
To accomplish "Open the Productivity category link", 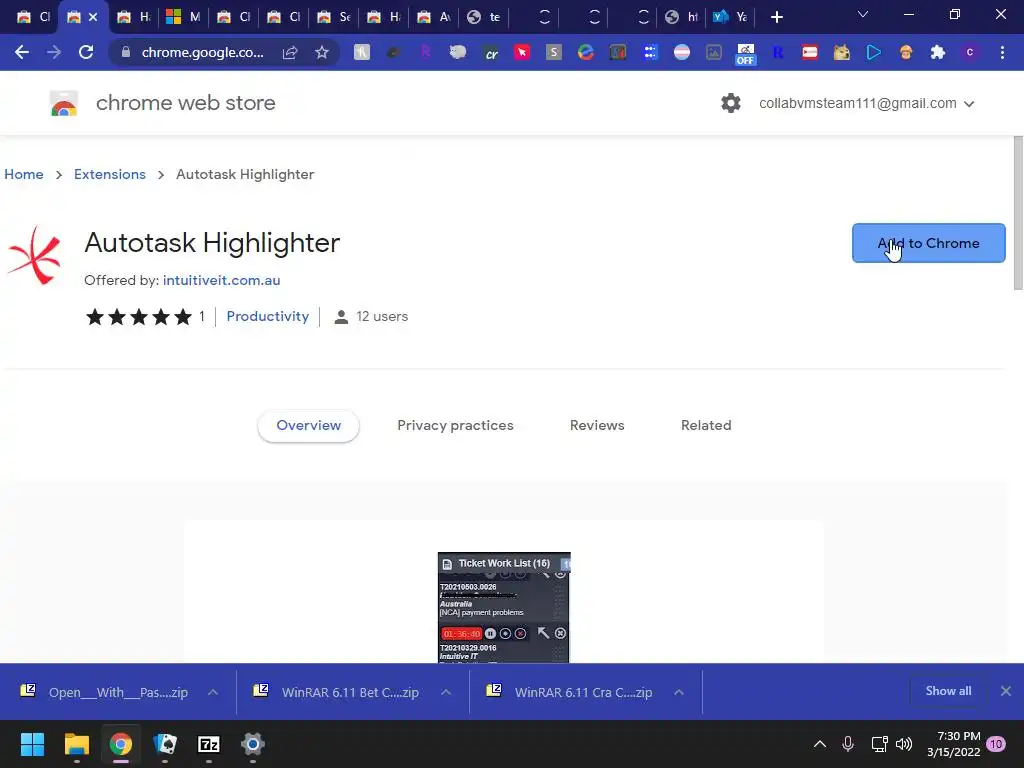I will (268, 316).
